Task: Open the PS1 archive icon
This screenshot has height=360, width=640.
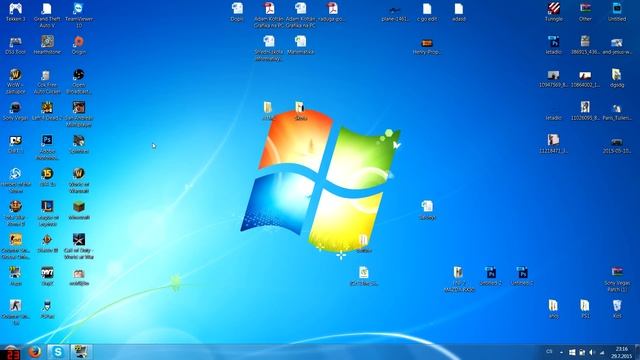Action: click(585, 309)
